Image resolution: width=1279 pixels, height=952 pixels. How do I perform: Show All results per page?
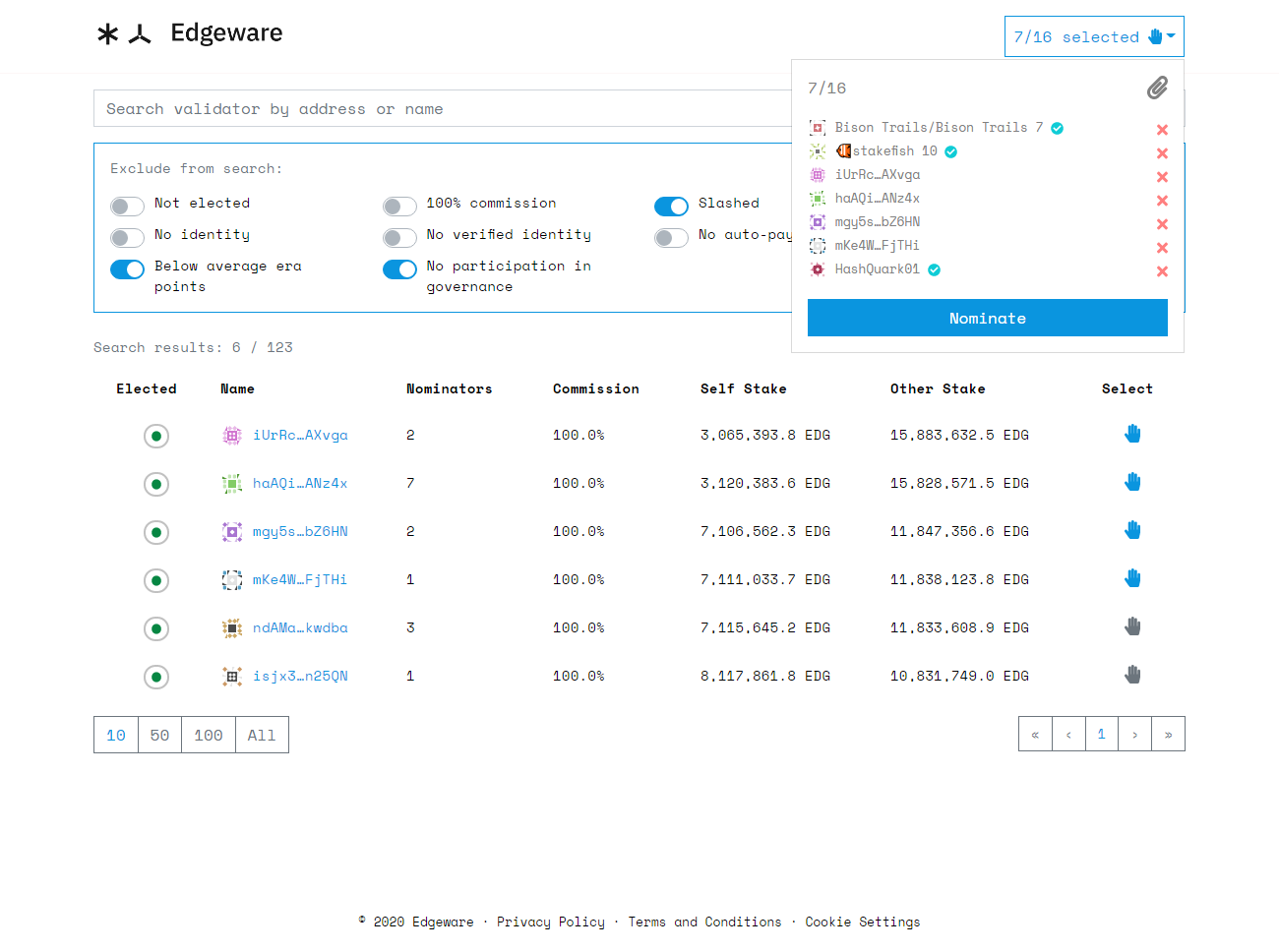262,735
